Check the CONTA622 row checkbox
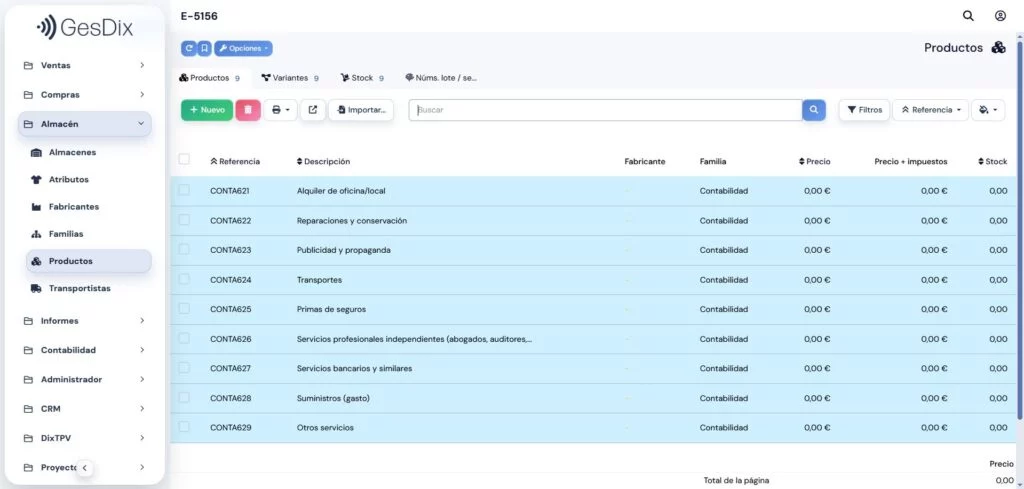1024x489 pixels. pos(184,219)
